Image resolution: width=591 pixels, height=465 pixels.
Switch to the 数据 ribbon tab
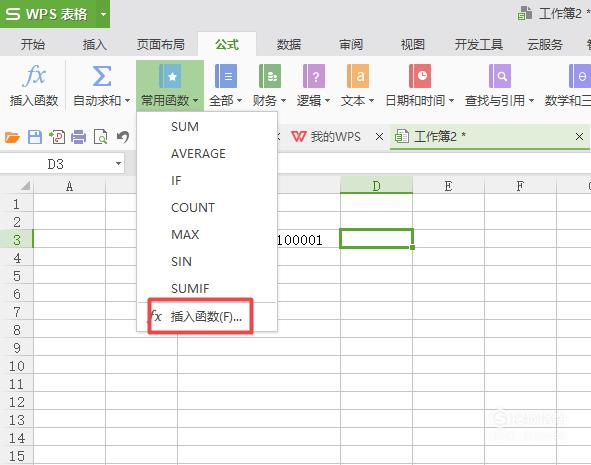click(289, 44)
